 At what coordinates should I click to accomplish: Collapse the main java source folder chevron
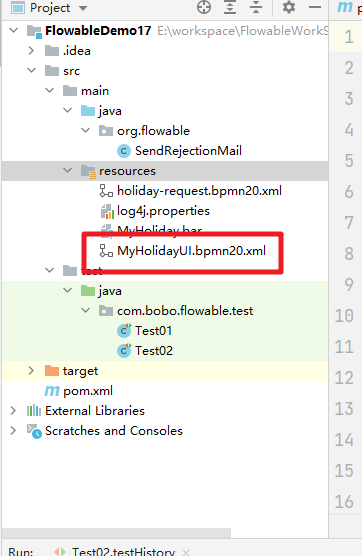[68, 111]
